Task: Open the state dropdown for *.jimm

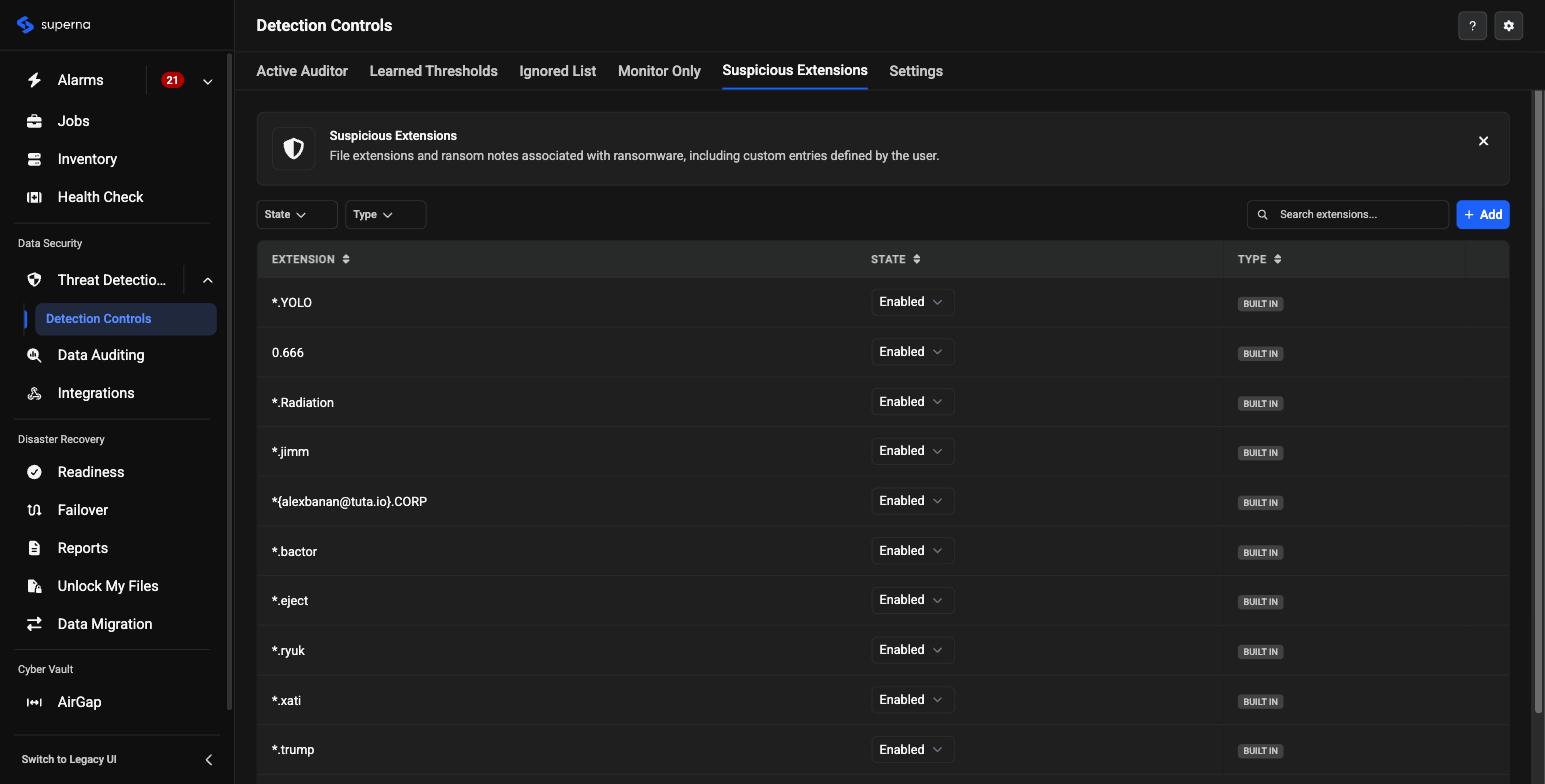Action: (x=912, y=451)
